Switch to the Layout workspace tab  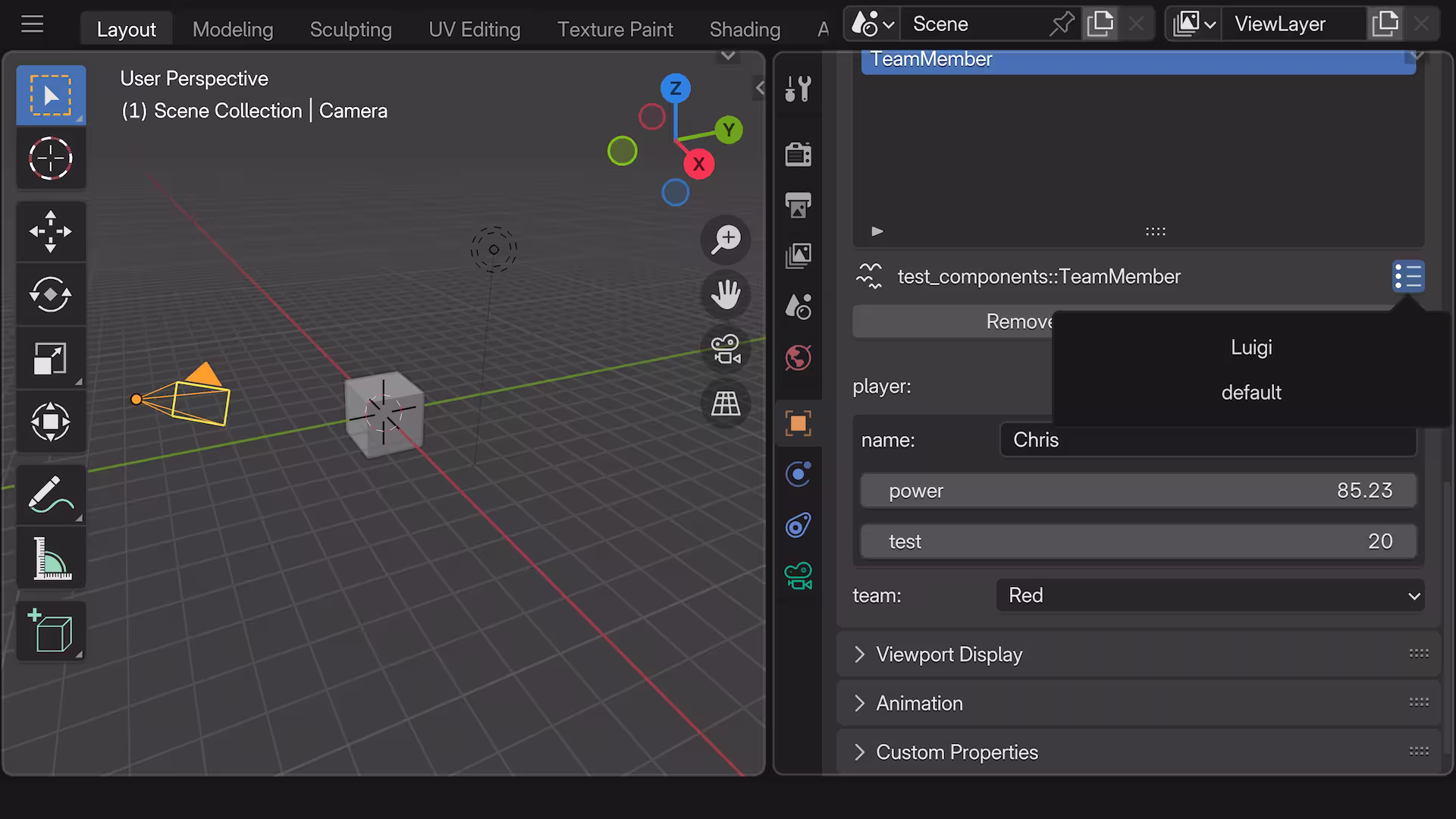pyautogui.click(x=126, y=29)
